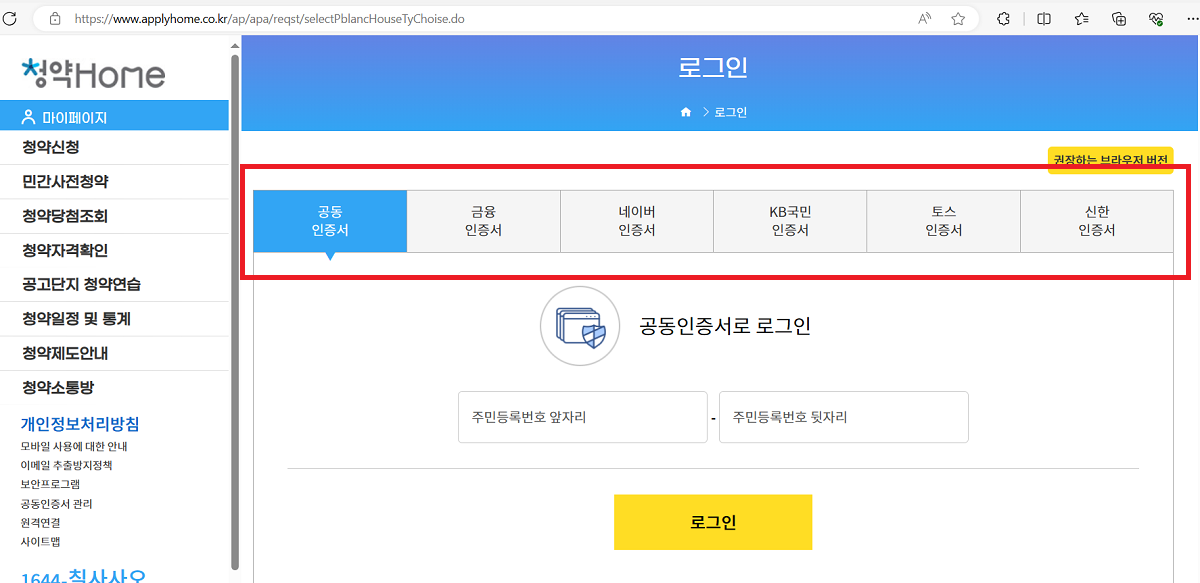The height and width of the screenshot is (583, 1200).
Task: Switch to the 토스 인증서 tab
Action: pyautogui.click(x=943, y=221)
